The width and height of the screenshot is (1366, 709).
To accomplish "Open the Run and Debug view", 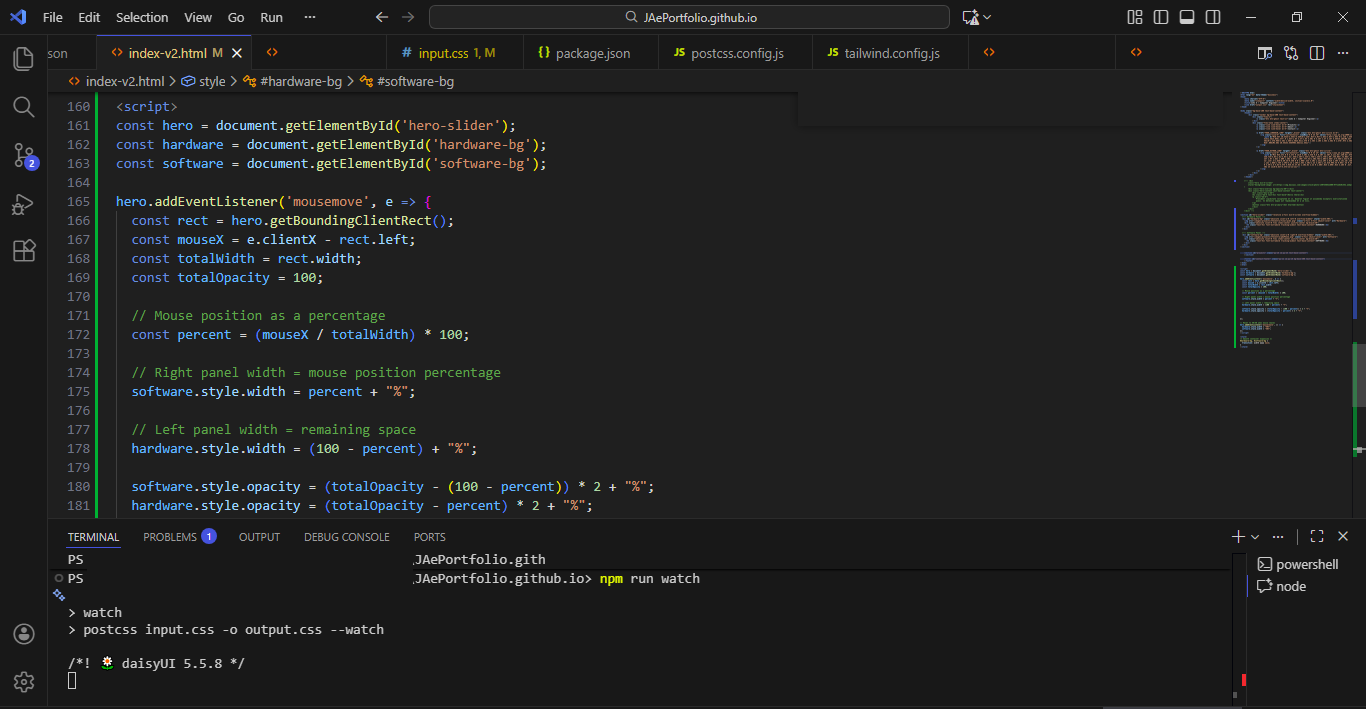I will pos(24,204).
